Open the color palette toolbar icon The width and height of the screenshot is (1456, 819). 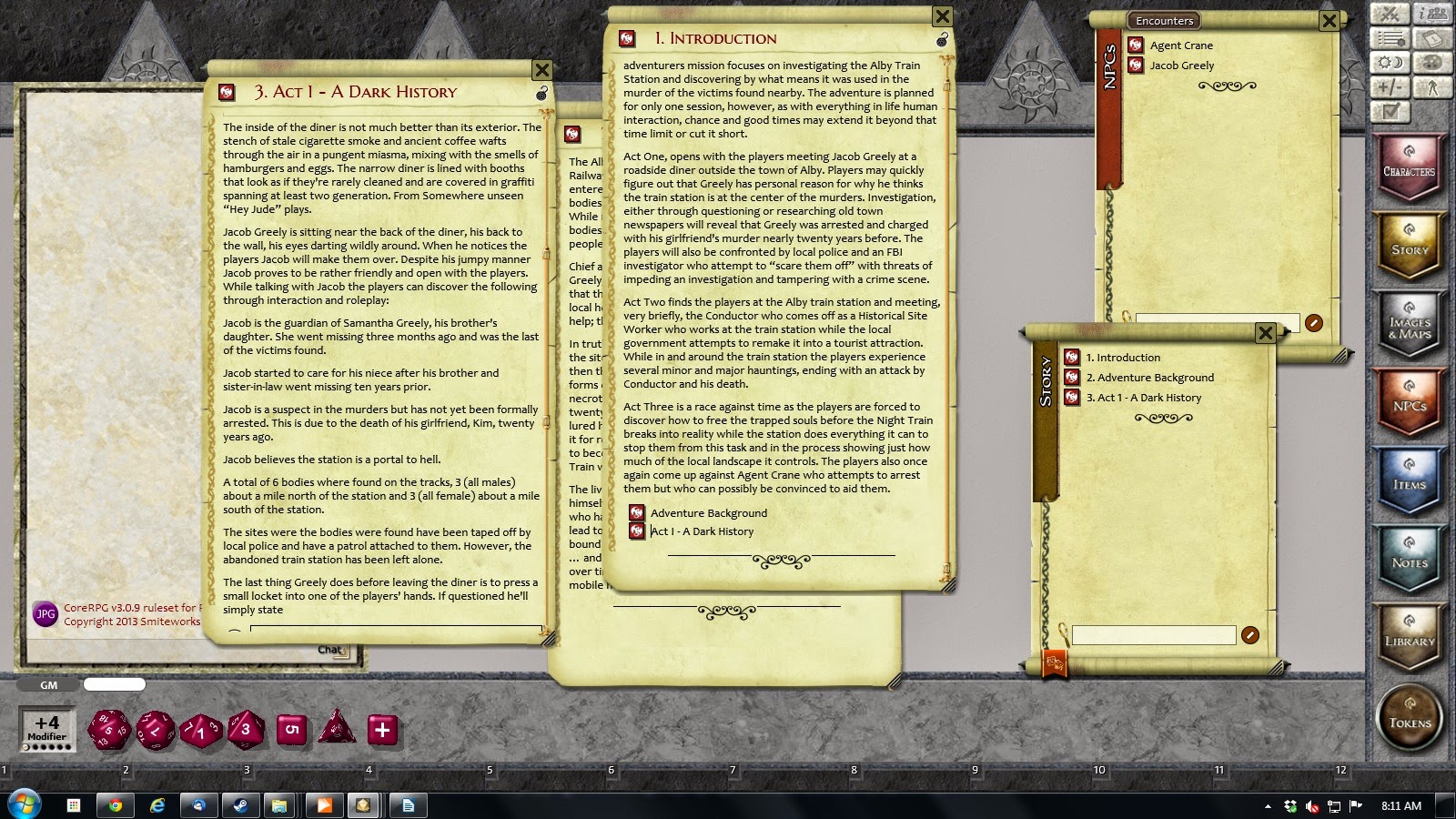point(1432,63)
